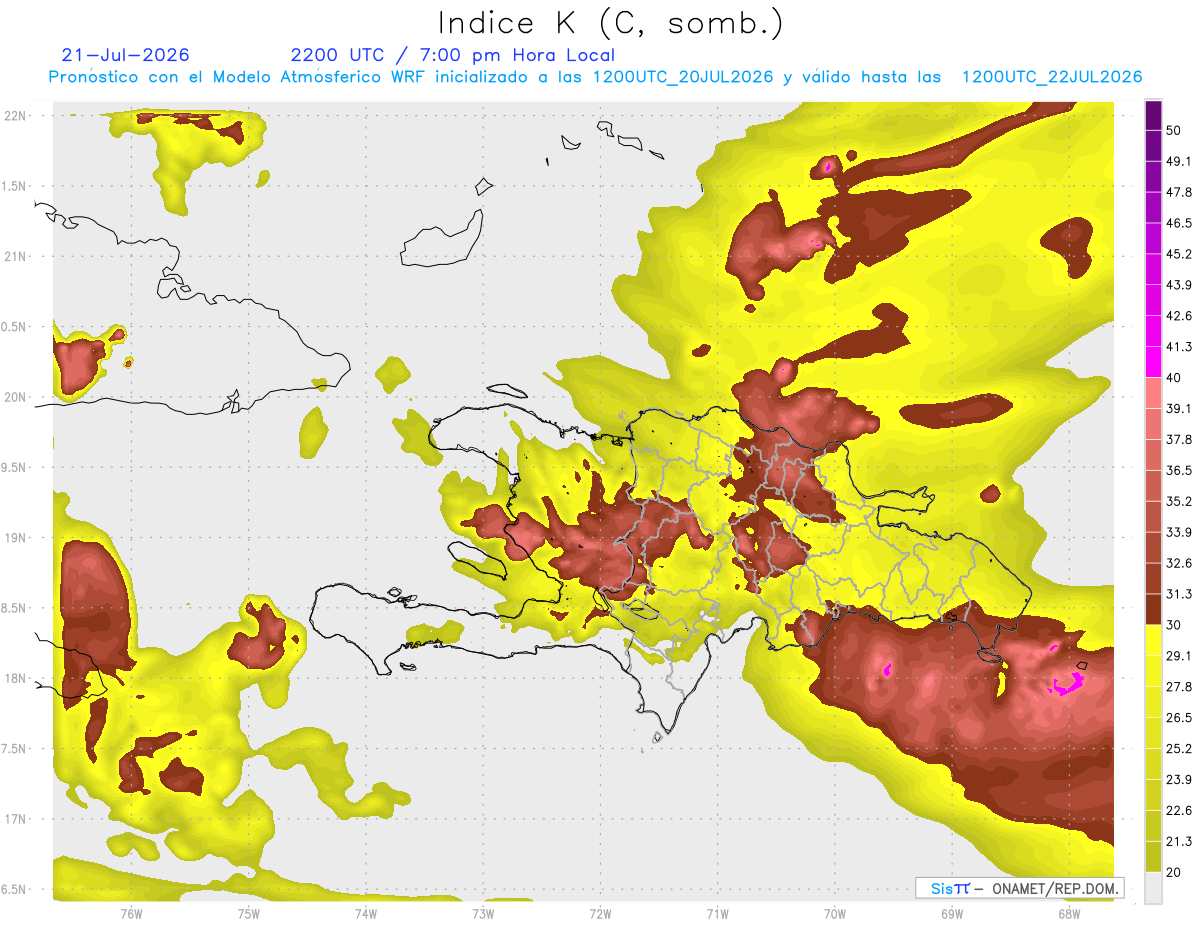Click the legend value "27.8"
The width and height of the screenshot is (1200, 927).
(x=1179, y=687)
